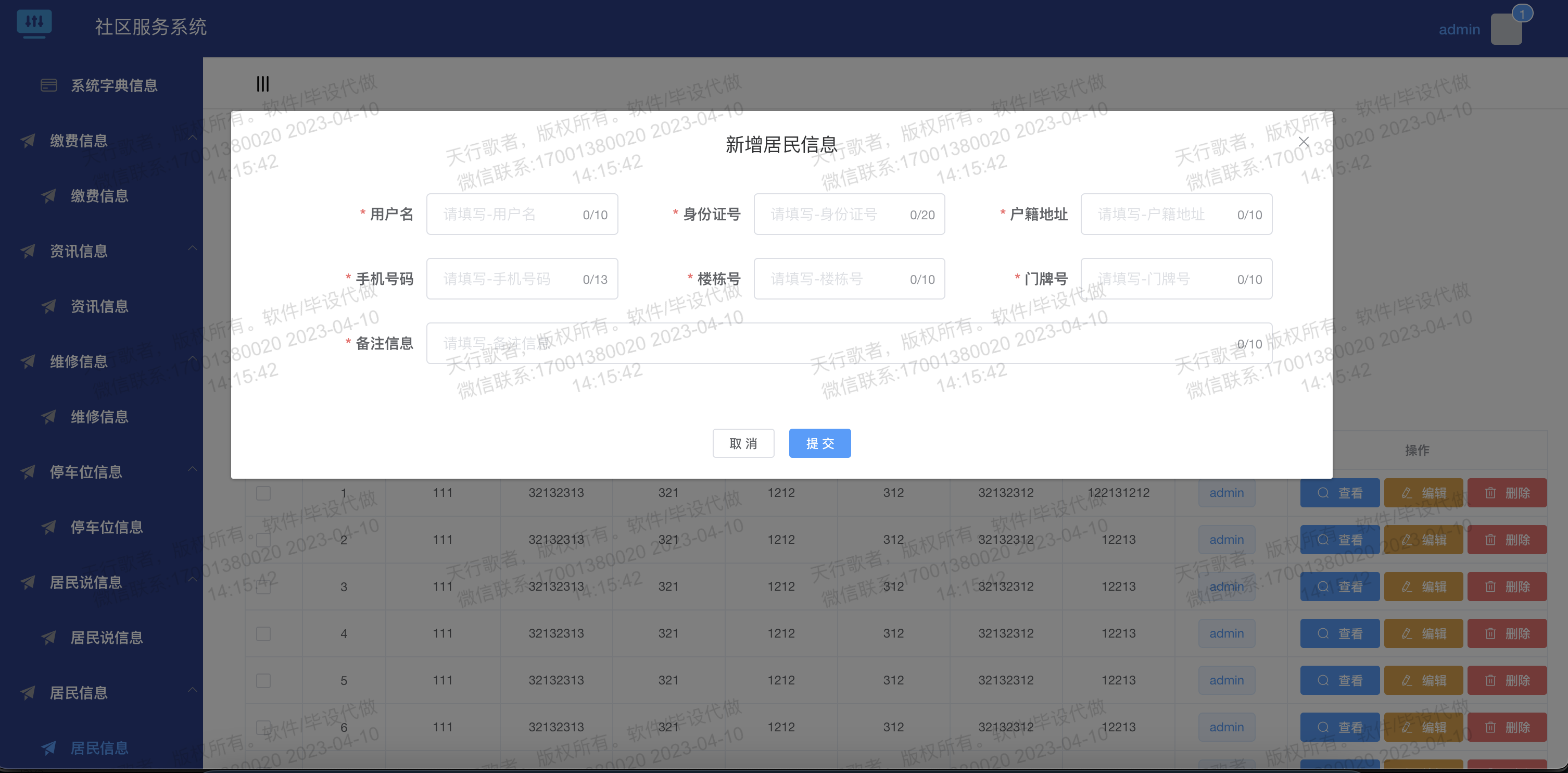
Task: Collapse the 居民信息 parent menu
Action: [x=101, y=693]
